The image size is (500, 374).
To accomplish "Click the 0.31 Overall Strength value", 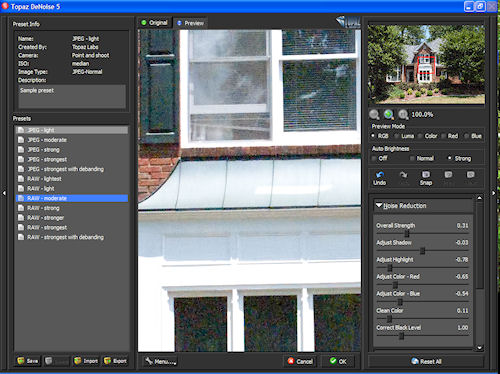I will tap(462, 226).
